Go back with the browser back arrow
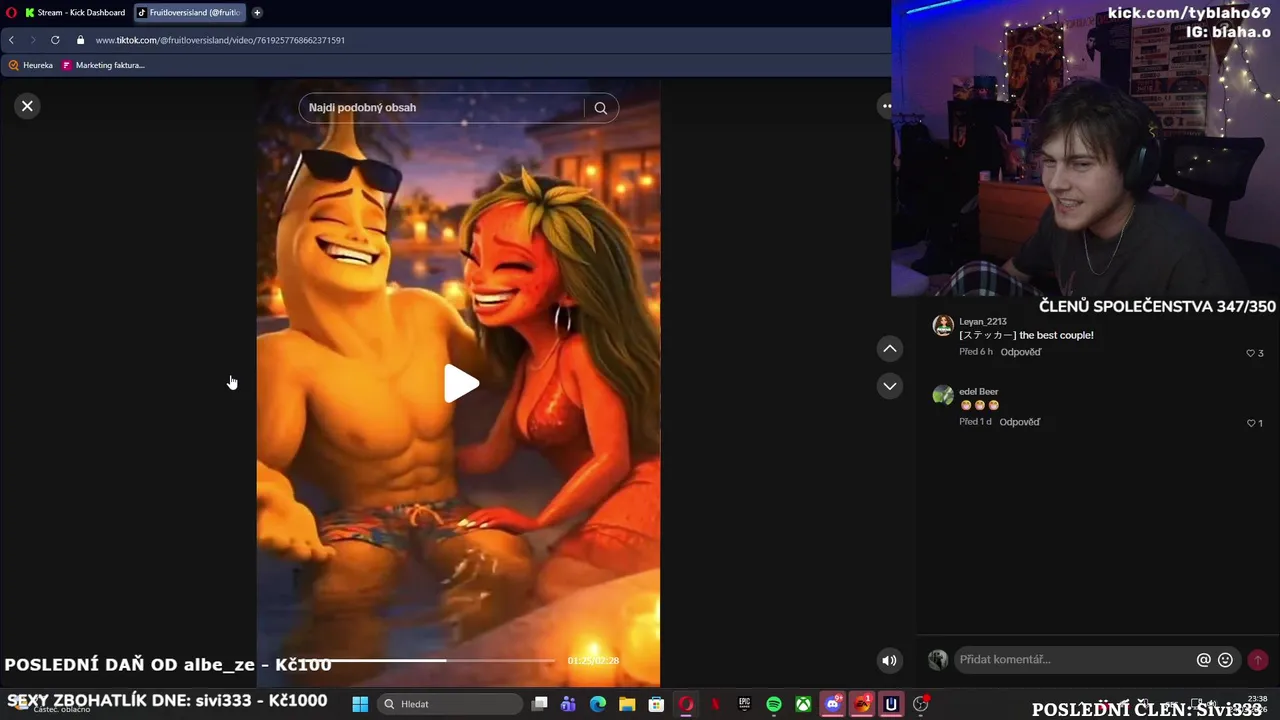The height and width of the screenshot is (720, 1280). tap(11, 40)
